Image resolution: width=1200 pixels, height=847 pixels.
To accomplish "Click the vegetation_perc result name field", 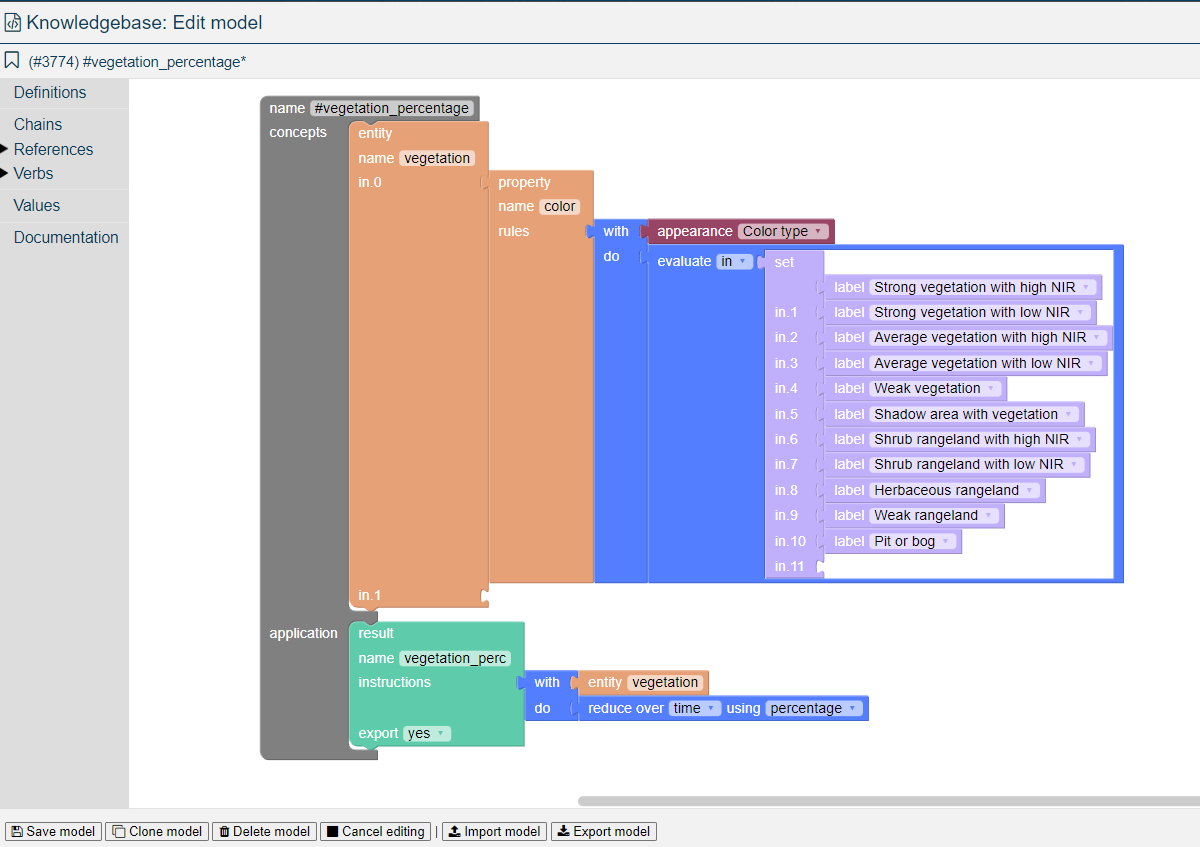I will [455, 658].
